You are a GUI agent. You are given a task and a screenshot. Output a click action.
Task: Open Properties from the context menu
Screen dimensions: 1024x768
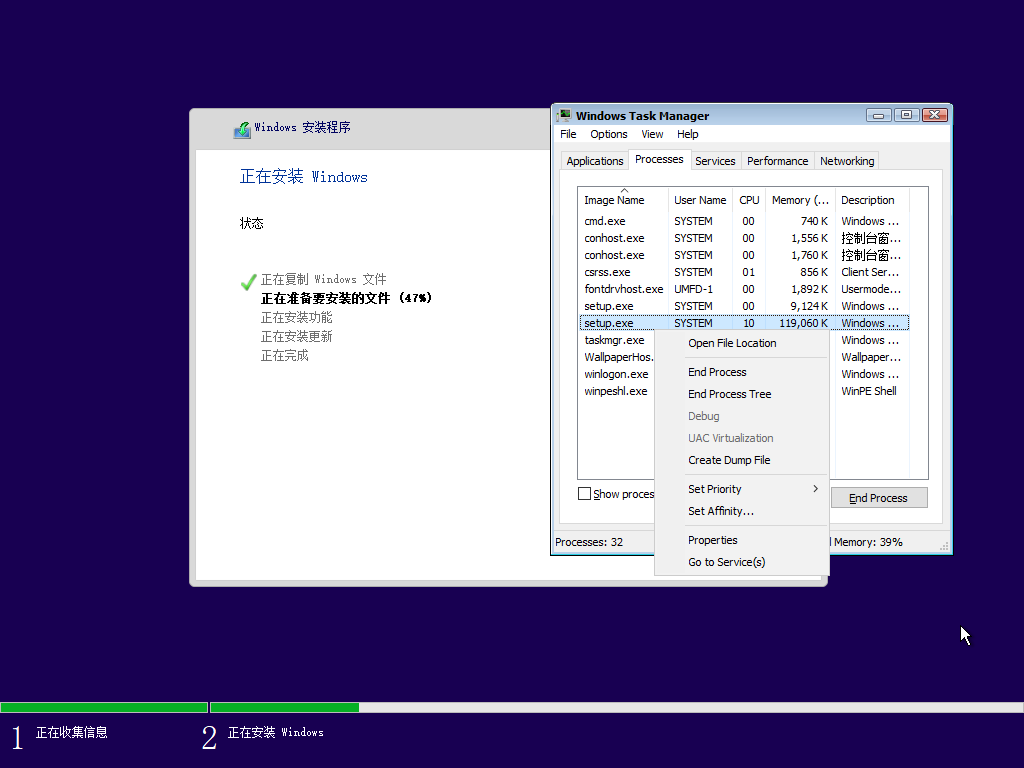click(x=742, y=539)
